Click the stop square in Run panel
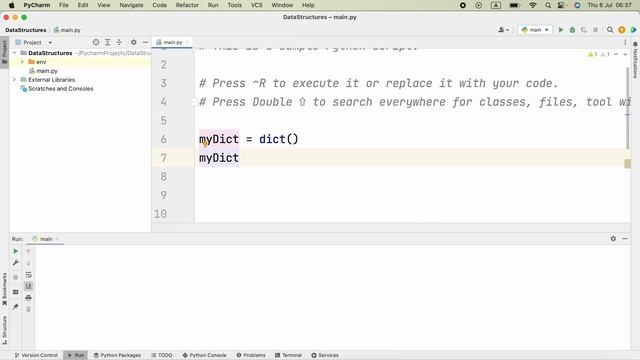The image size is (640, 360). (16, 277)
